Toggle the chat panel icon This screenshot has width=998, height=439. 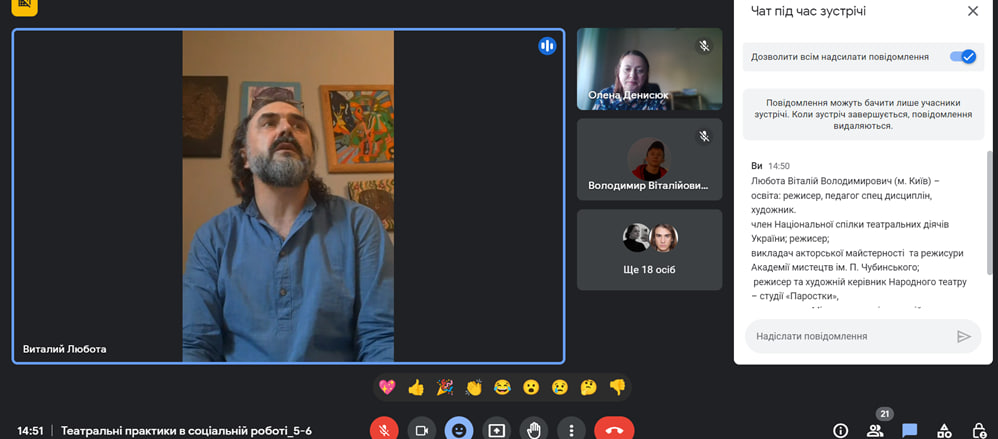[x=910, y=431]
